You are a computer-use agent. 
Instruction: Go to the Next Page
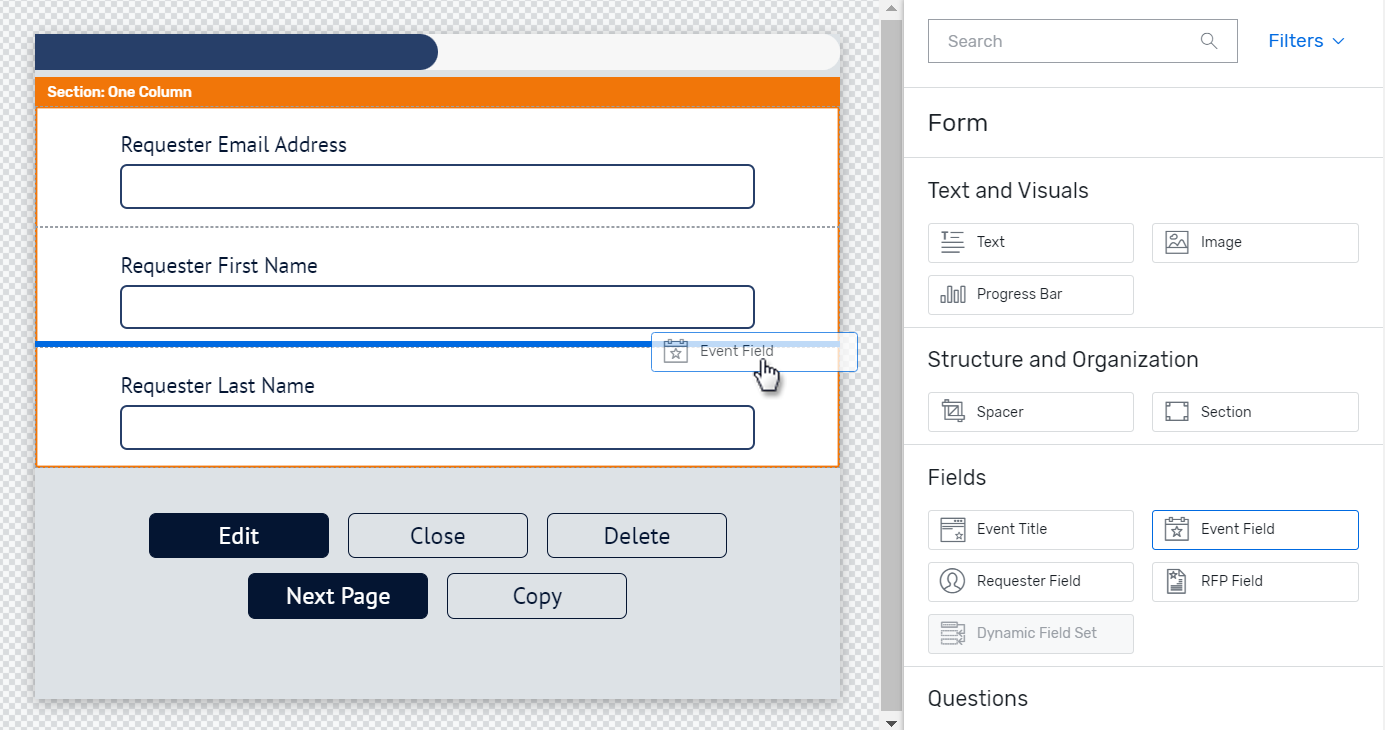point(337,596)
